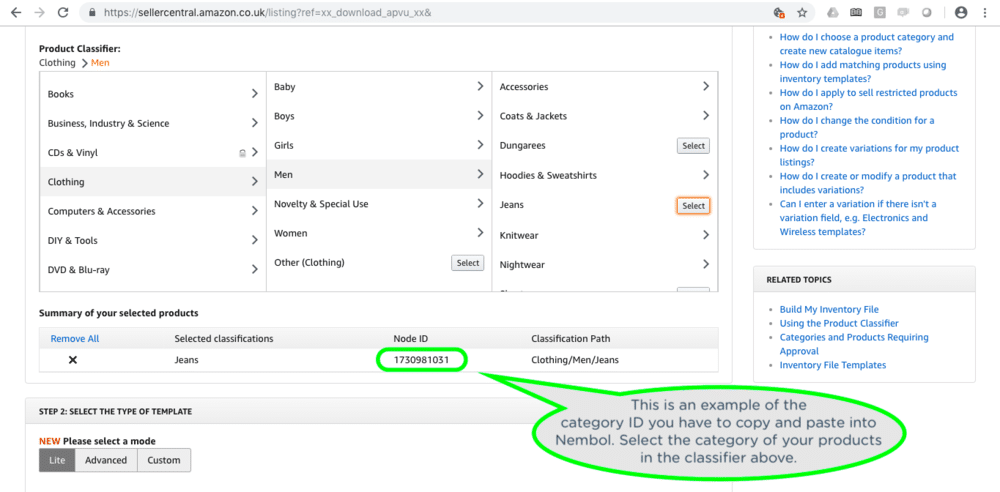The height and width of the screenshot is (492, 1000).
Task: Expand Coats & Jackets subcategory
Action: [x=705, y=116]
